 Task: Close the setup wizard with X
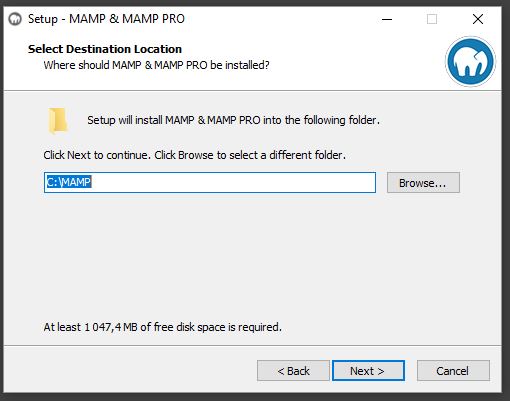coord(478,19)
